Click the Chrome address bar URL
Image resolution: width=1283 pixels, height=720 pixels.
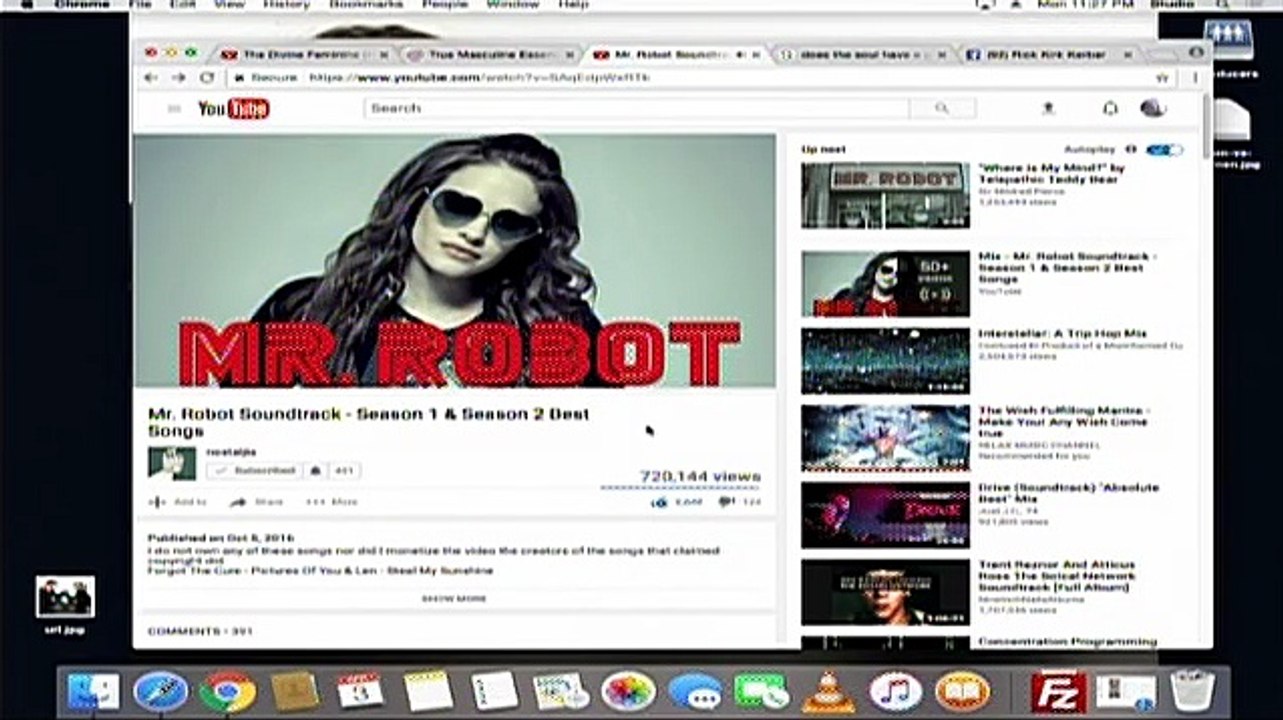pos(480,77)
